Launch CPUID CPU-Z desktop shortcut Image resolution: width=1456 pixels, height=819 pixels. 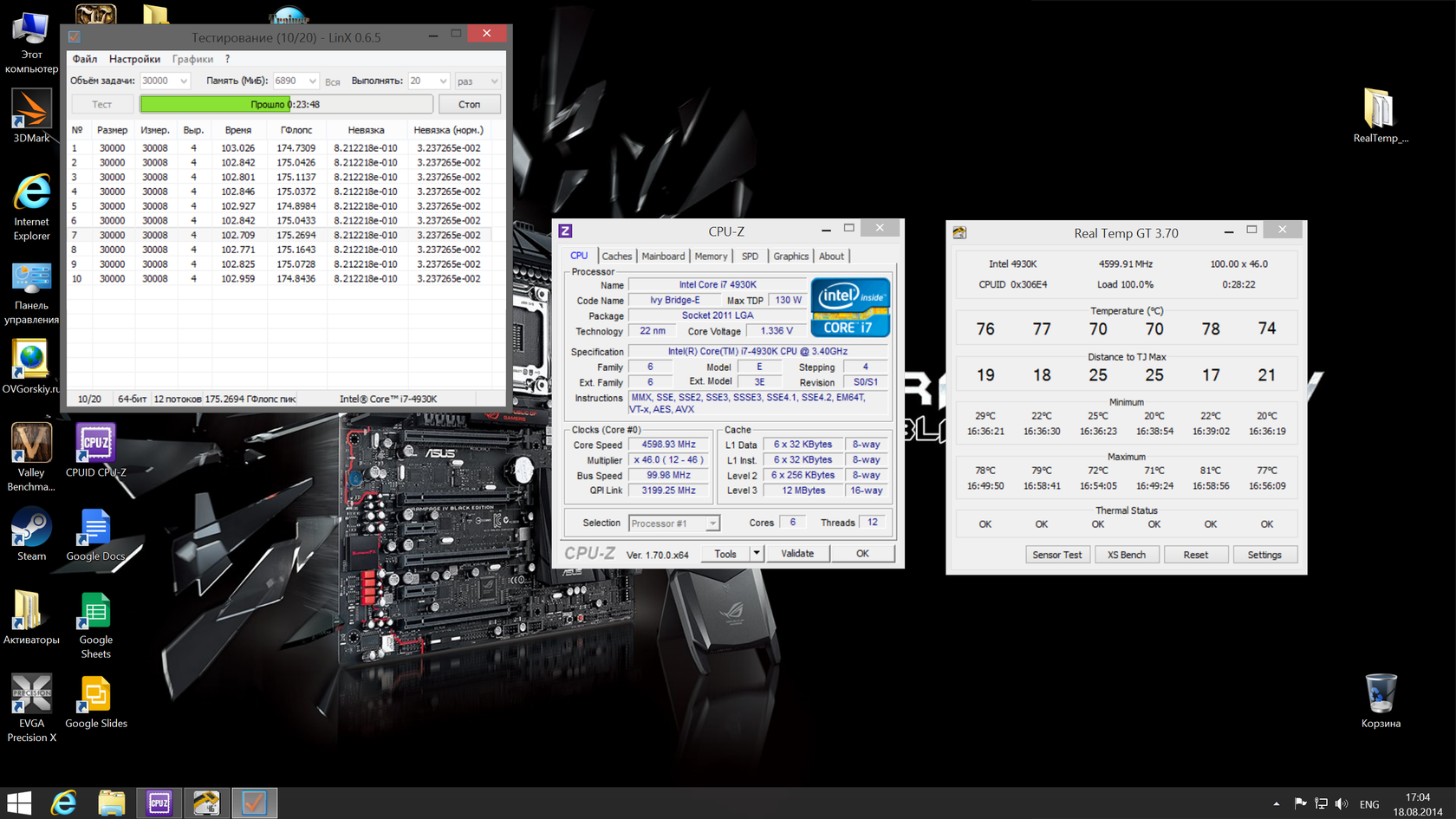[95, 450]
